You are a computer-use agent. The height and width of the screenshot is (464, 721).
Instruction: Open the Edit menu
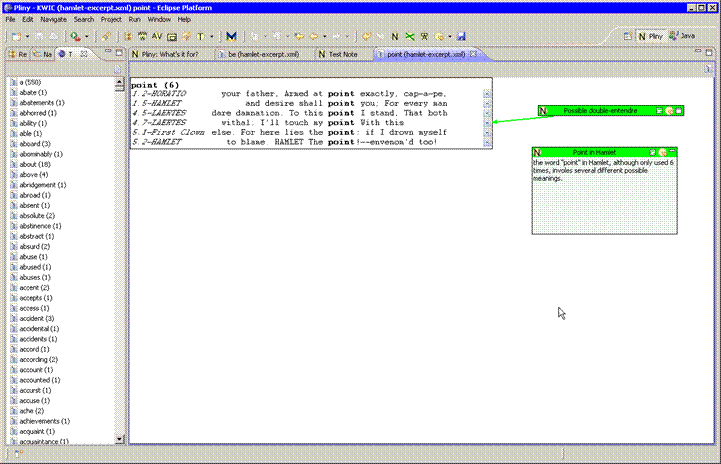tap(28, 19)
